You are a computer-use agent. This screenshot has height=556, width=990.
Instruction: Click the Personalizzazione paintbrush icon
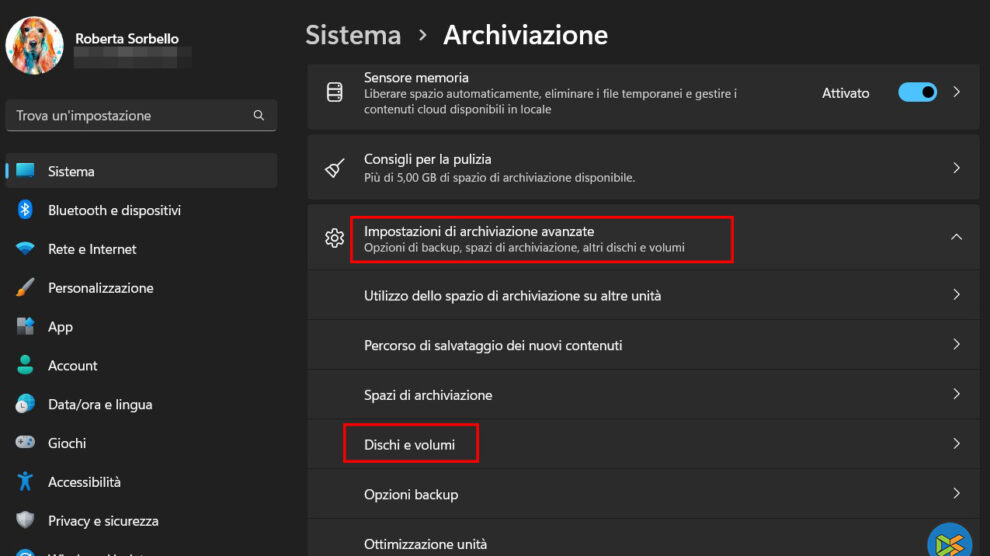[x=26, y=288]
